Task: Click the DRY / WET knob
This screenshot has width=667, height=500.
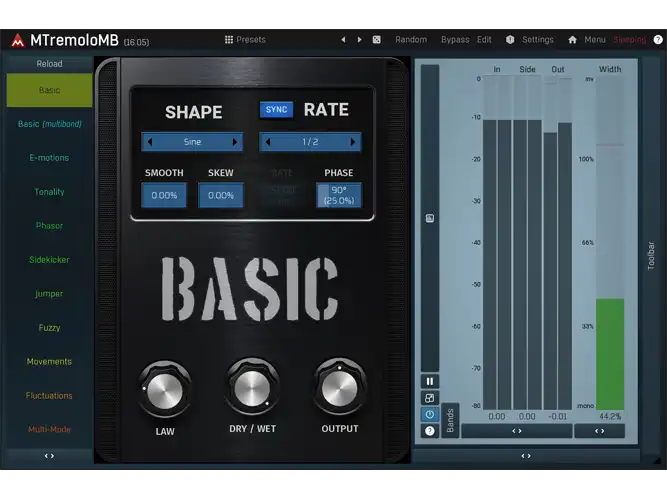Action: point(252,388)
